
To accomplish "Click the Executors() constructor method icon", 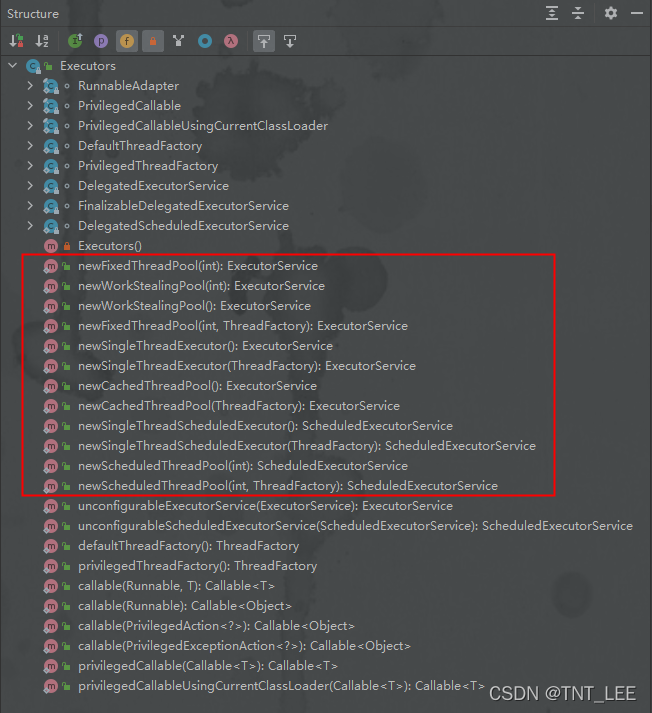I will click(50, 246).
